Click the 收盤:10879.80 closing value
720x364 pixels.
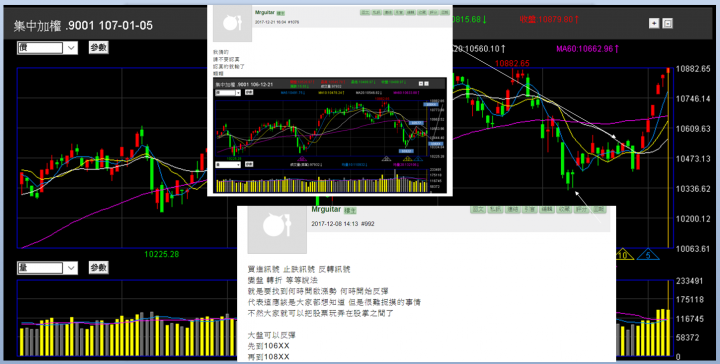(549, 19)
